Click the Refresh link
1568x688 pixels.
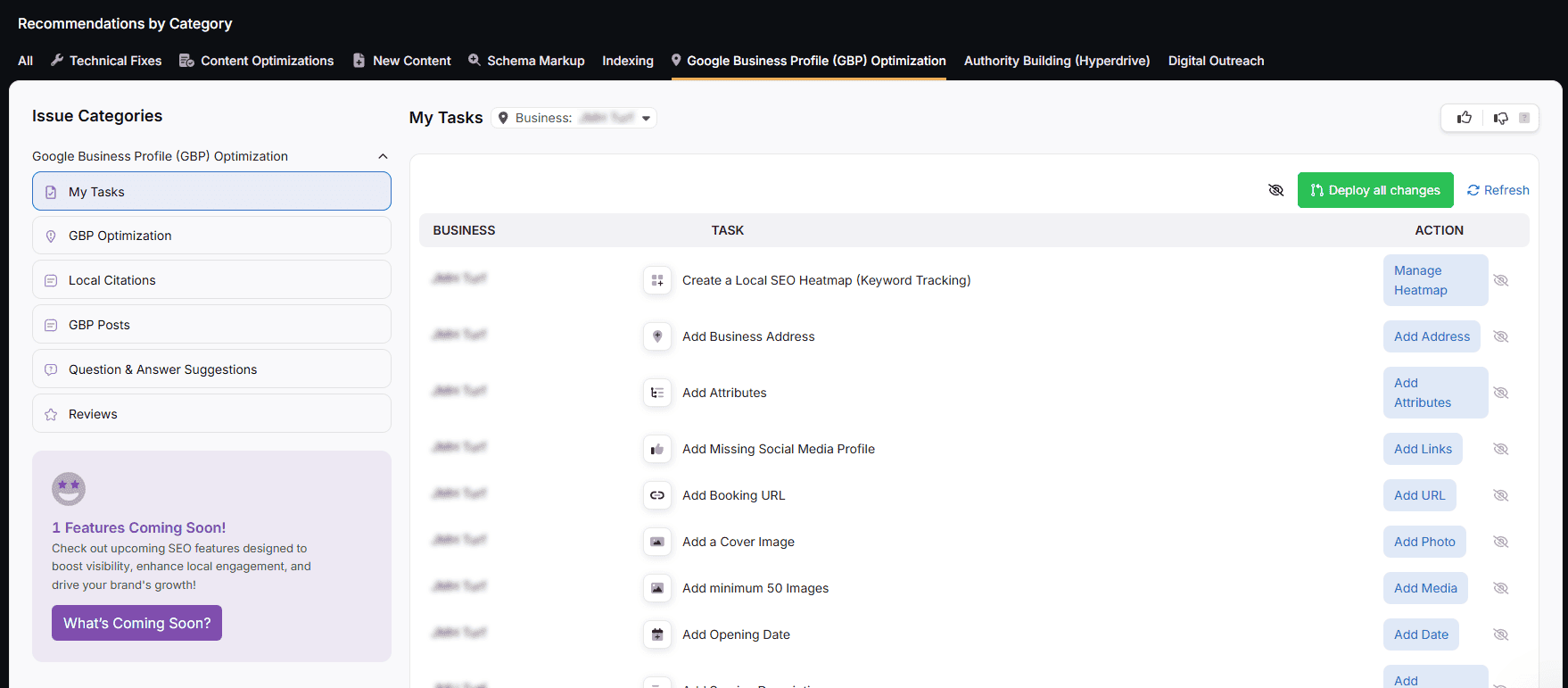pos(1498,190)
